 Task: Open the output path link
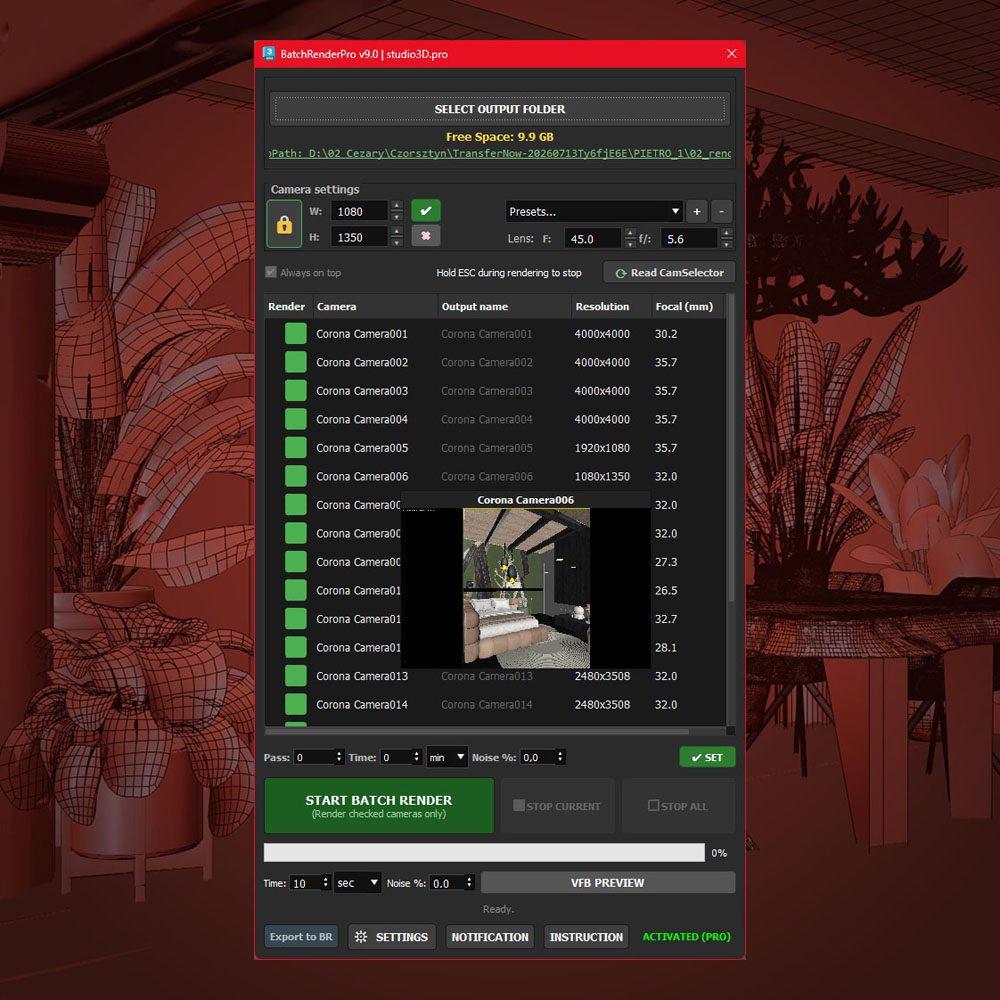click(x=500, y=154)
